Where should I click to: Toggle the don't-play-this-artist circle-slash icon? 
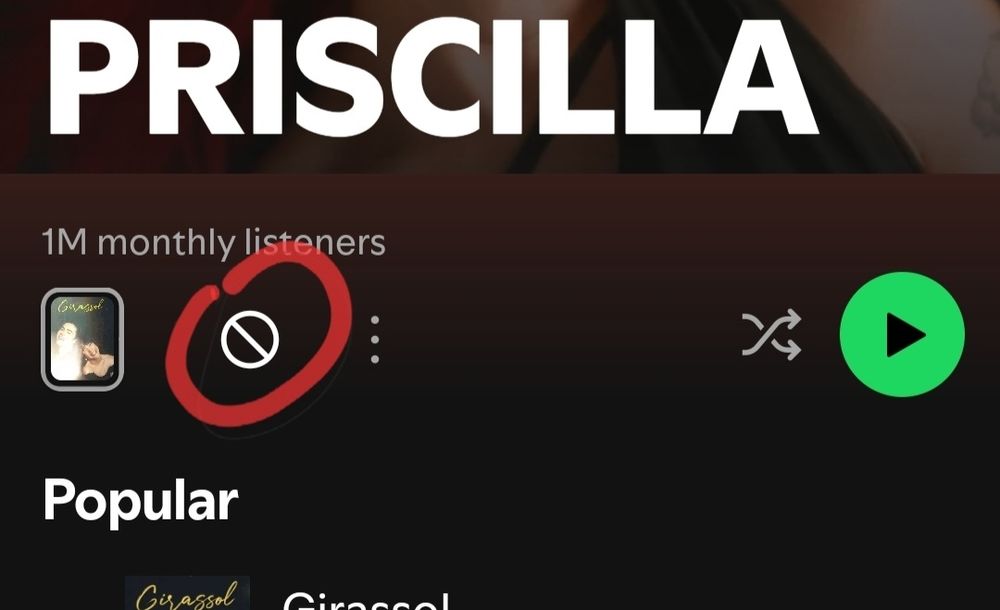(x=250, y=339)
